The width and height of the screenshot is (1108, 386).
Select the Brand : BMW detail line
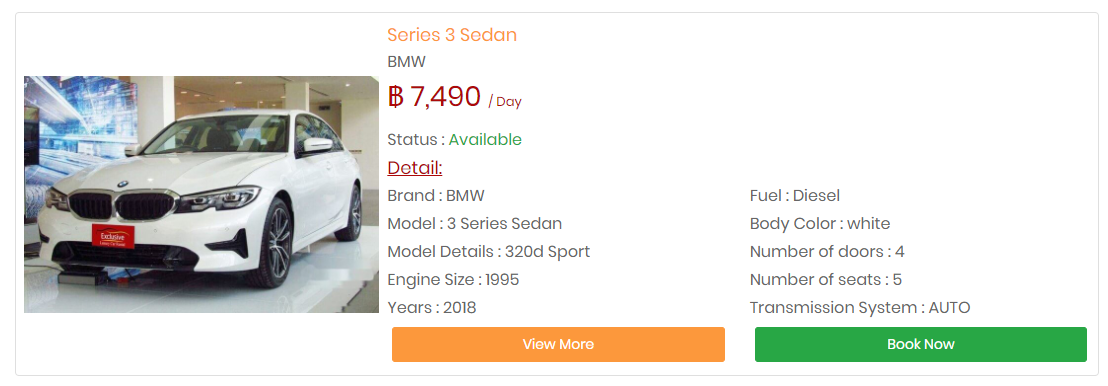pos(436,196)
